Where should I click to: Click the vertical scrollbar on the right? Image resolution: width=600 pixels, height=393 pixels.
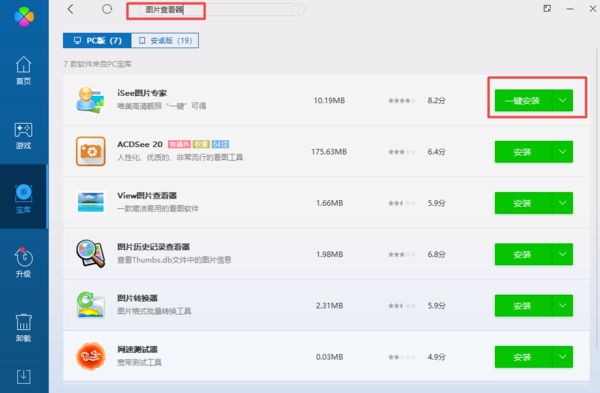(597, 199)
